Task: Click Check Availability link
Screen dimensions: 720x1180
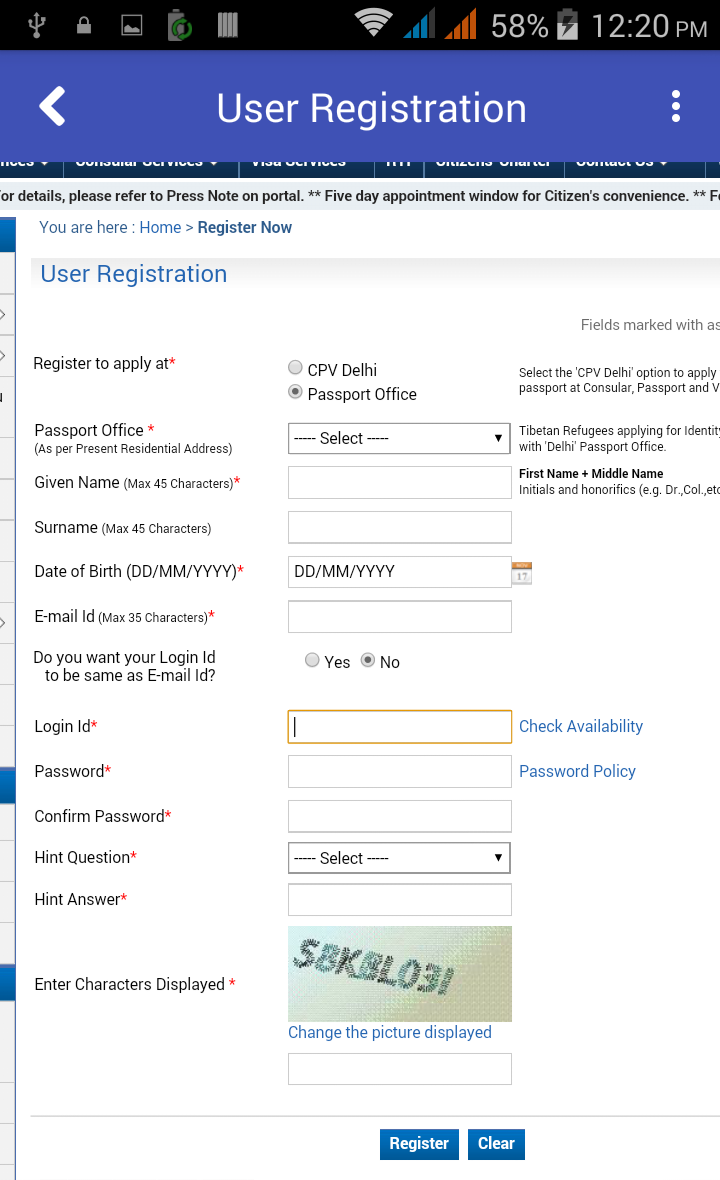Action: click(x=581, y=727)
